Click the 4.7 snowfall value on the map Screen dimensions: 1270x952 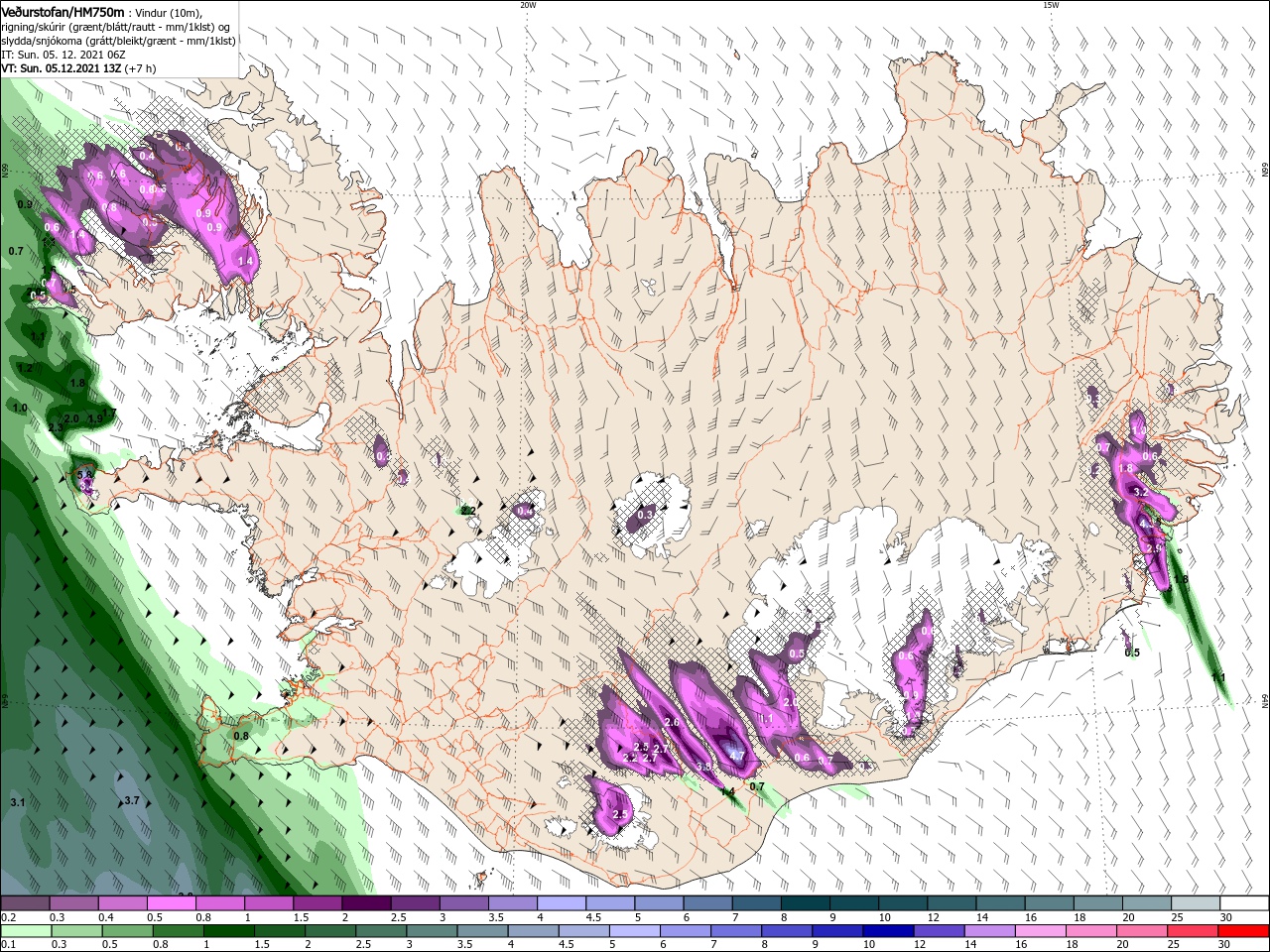[737, 756]
